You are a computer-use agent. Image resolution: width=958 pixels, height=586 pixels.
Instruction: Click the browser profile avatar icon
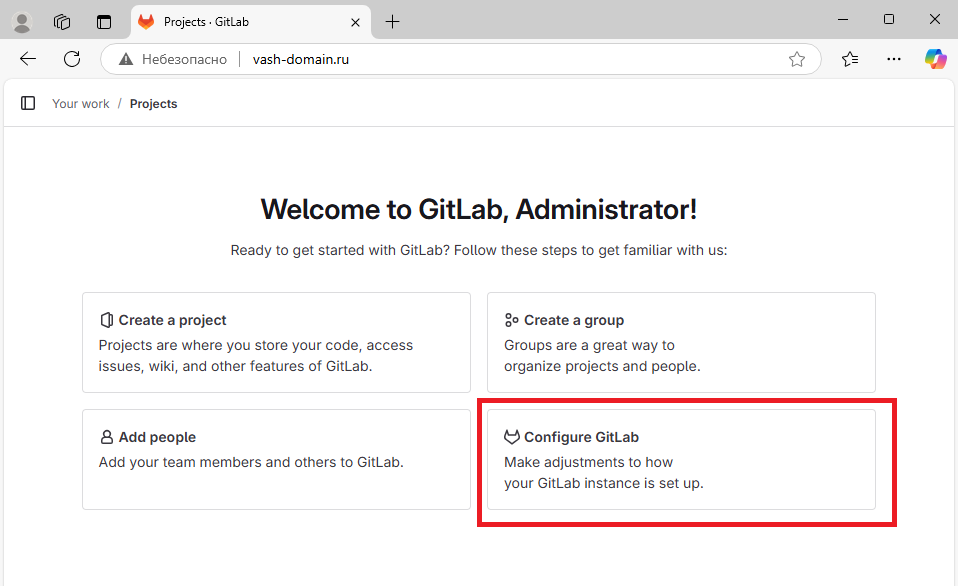tap(23, 22)
